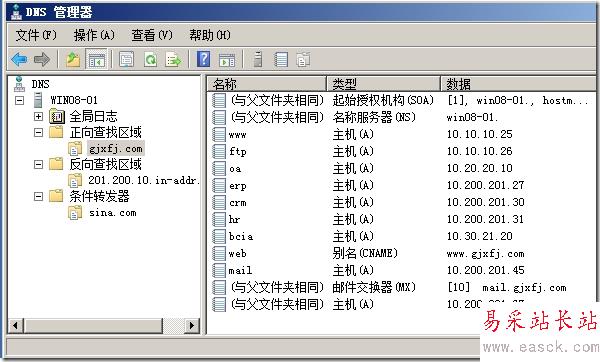Sort by the 数据 column header
Viewport: 600px width, 362px height.
click(518, 83)
